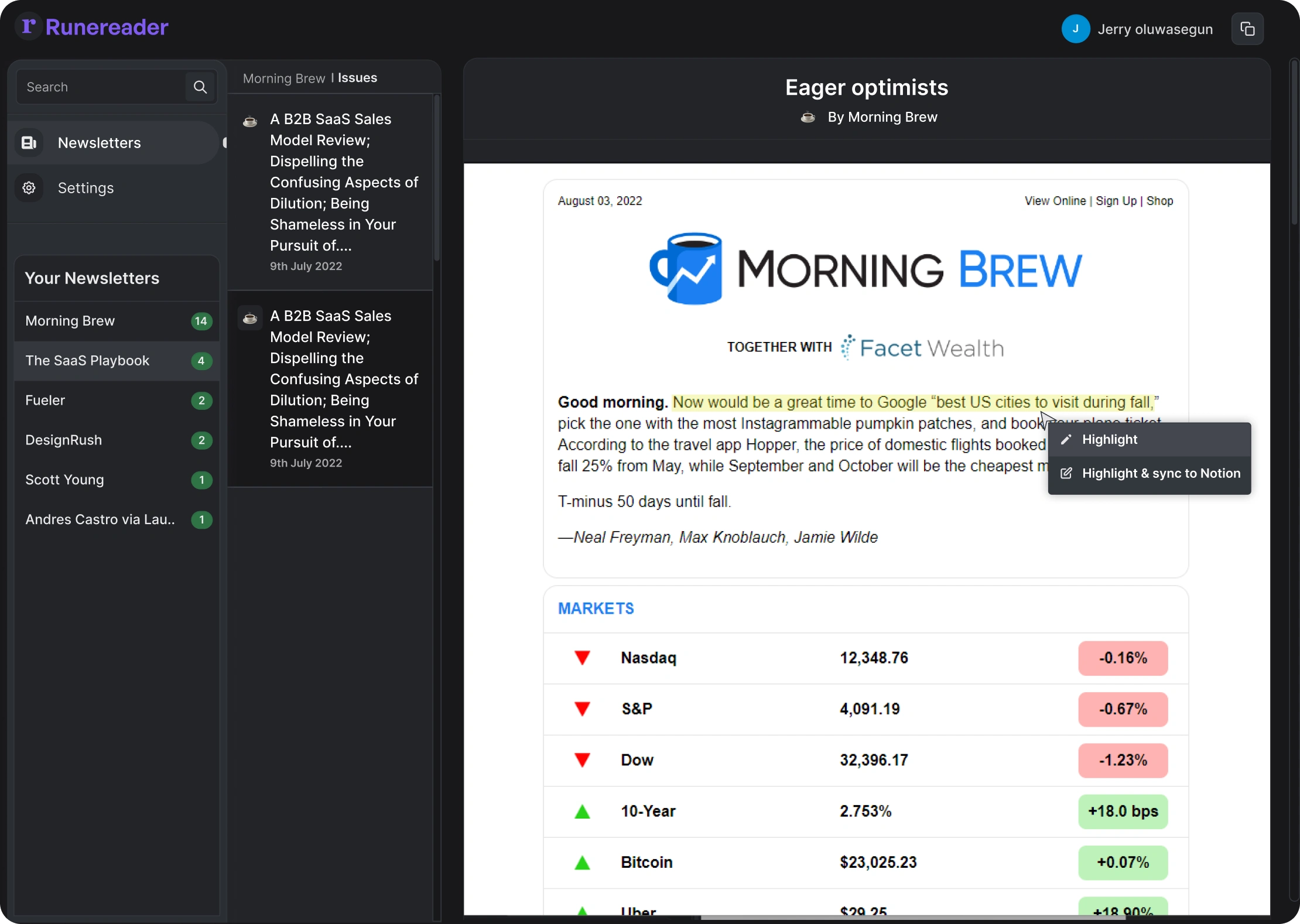The height and width of the screenshot is (924, 1300).
Task: Open the second B2B SaaS Sales issue
Action: point(330,389)
